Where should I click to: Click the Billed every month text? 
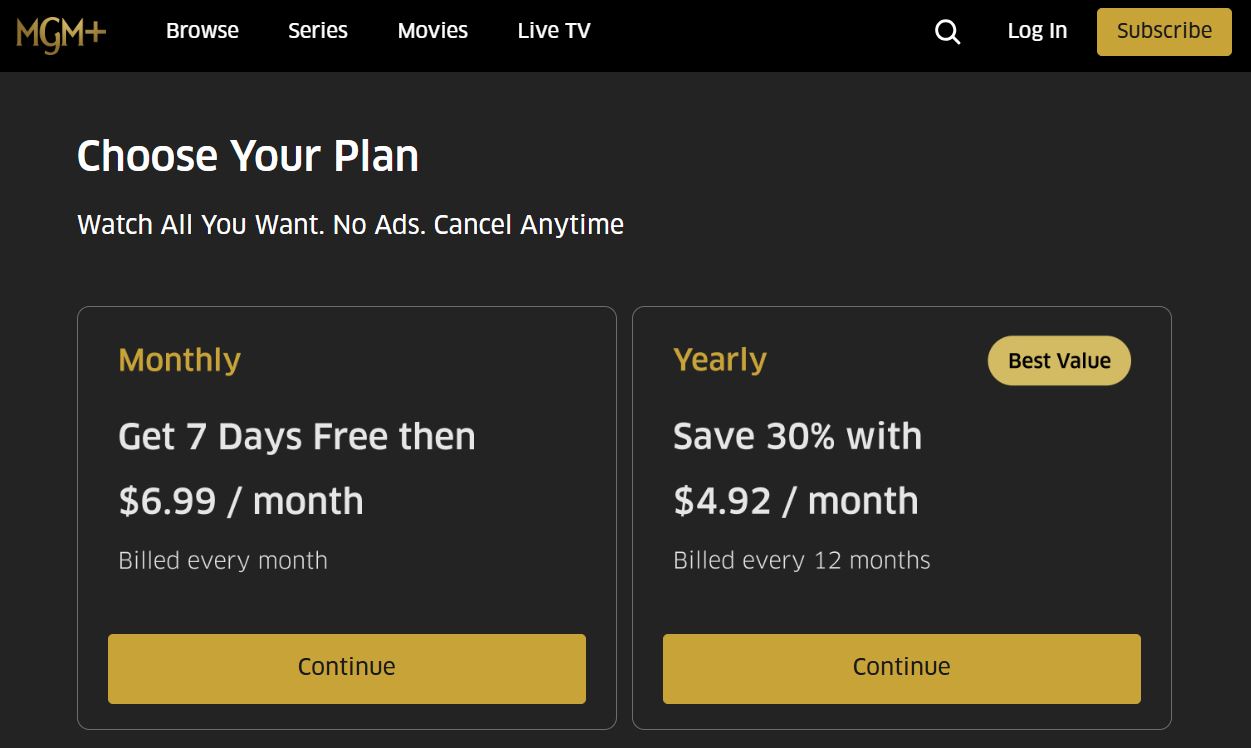[x=223, y=561]
